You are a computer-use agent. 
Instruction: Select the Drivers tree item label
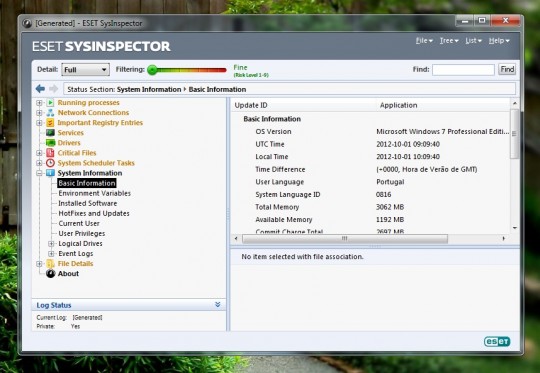69,143
